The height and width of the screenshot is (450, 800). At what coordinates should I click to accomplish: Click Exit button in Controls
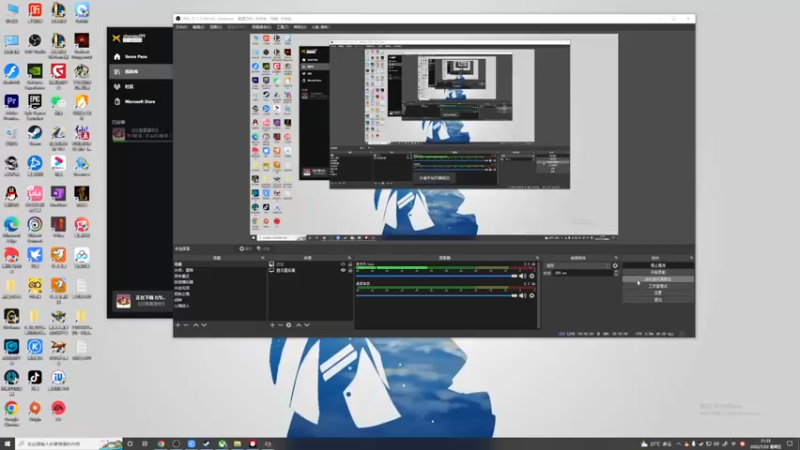click(658, 300)
